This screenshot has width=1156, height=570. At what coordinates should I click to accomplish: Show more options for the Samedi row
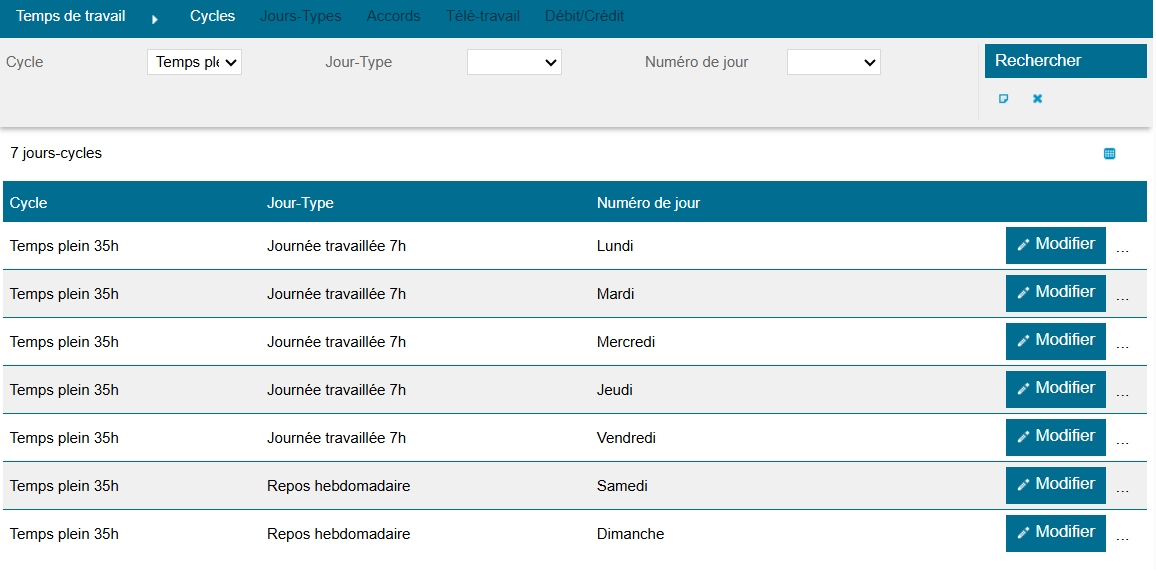[x=1122, y=488]
